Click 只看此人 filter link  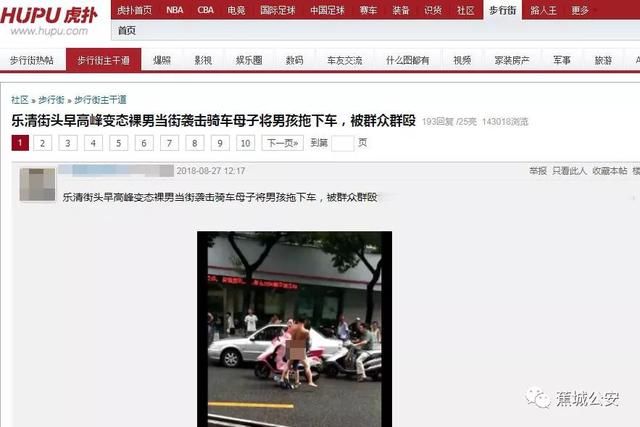click(x=569, y=171)
